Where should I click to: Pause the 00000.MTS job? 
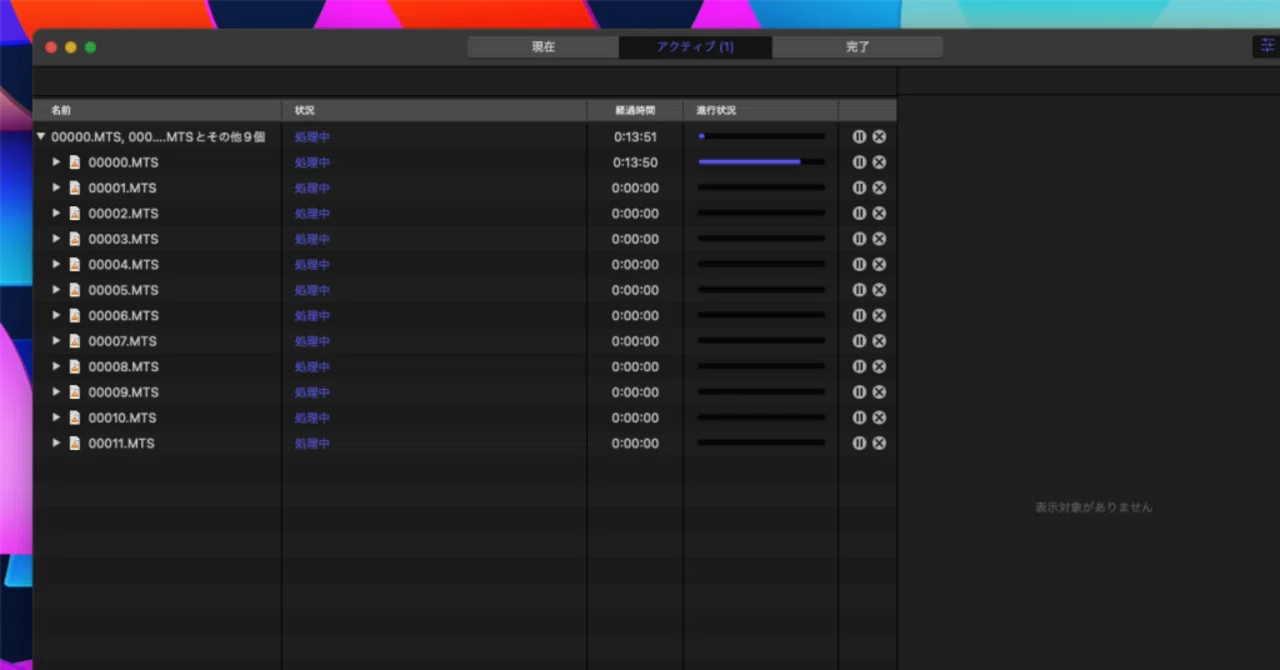point(859,162)
